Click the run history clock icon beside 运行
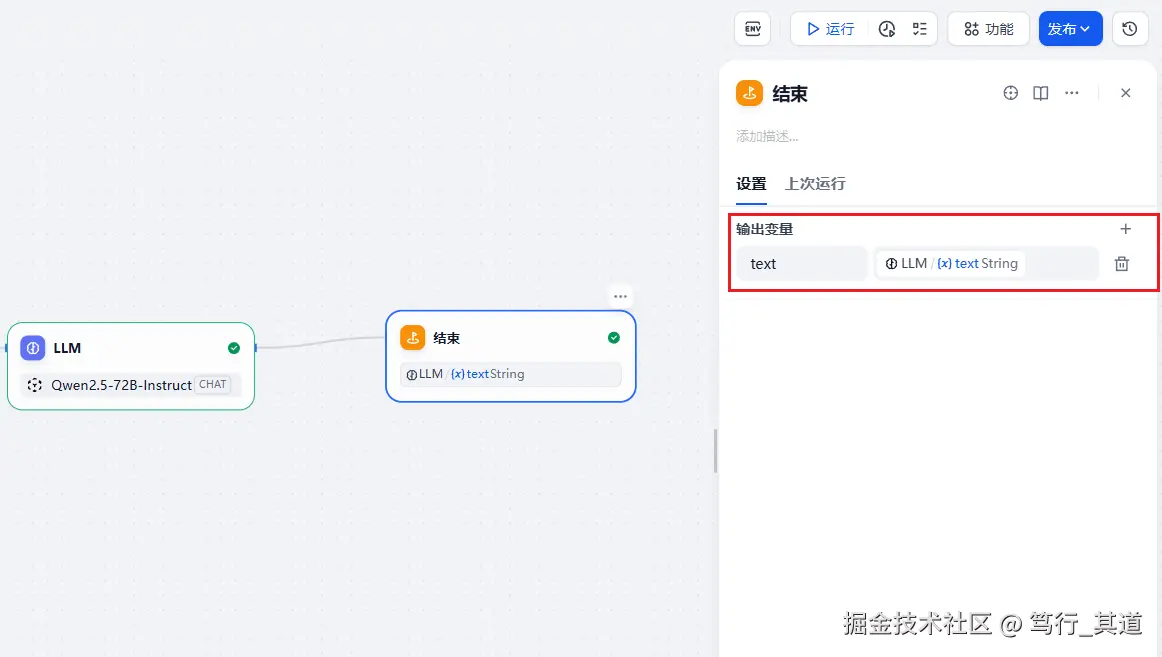 point(888,28)
